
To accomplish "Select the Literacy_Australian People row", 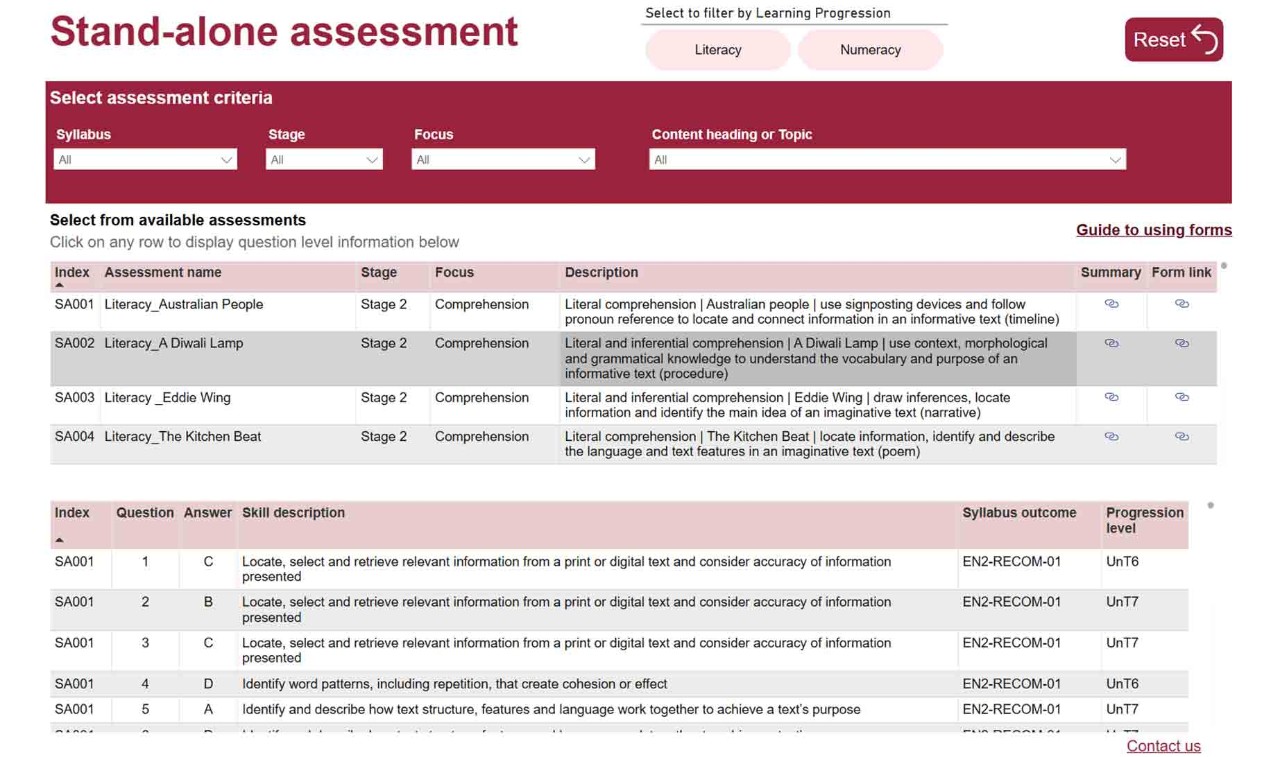I will pos(633,312).
